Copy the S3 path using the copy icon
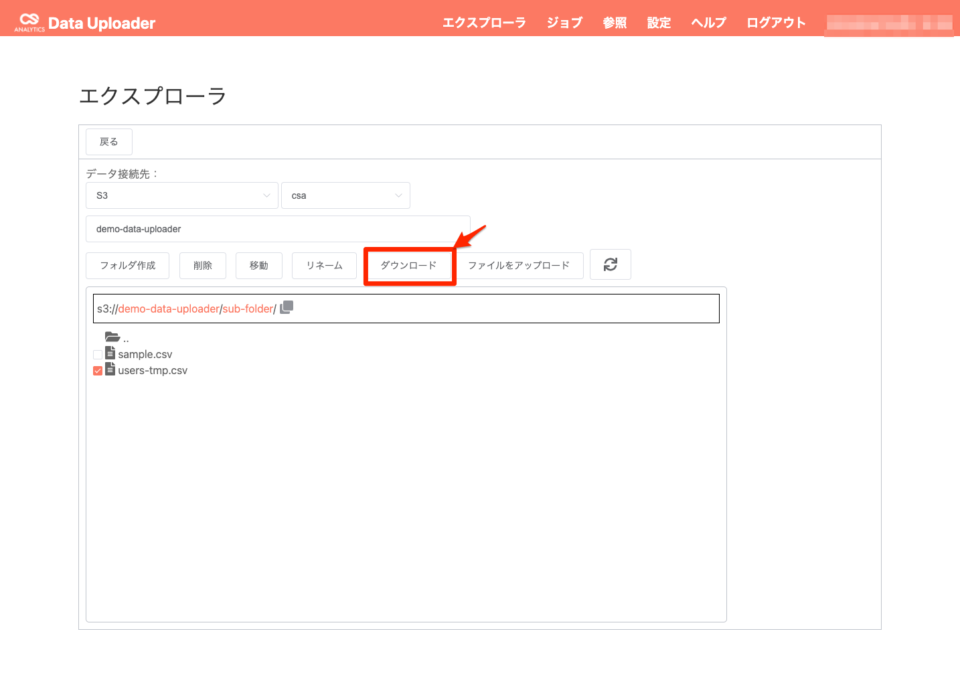This screenshot has width=960, height=678. click(286, 307)
